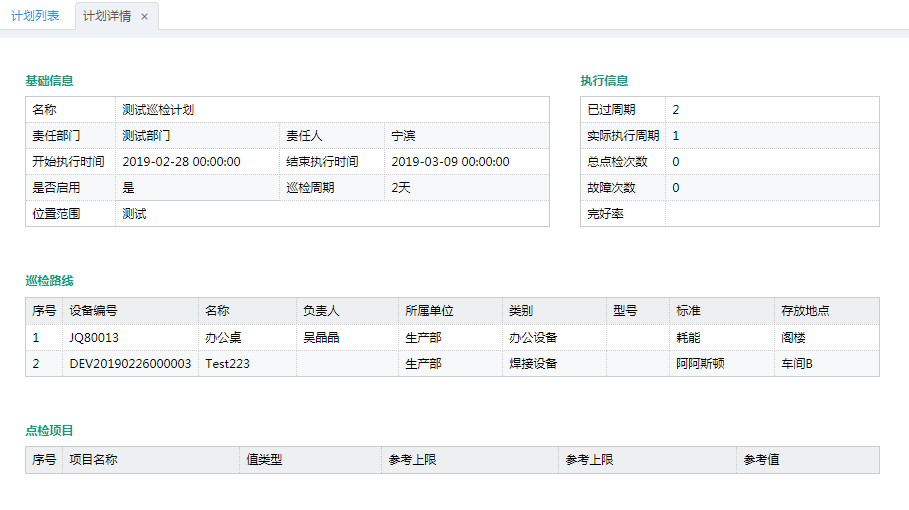
Task: Select device number JQ80013 cell
Action: (130, 337)
